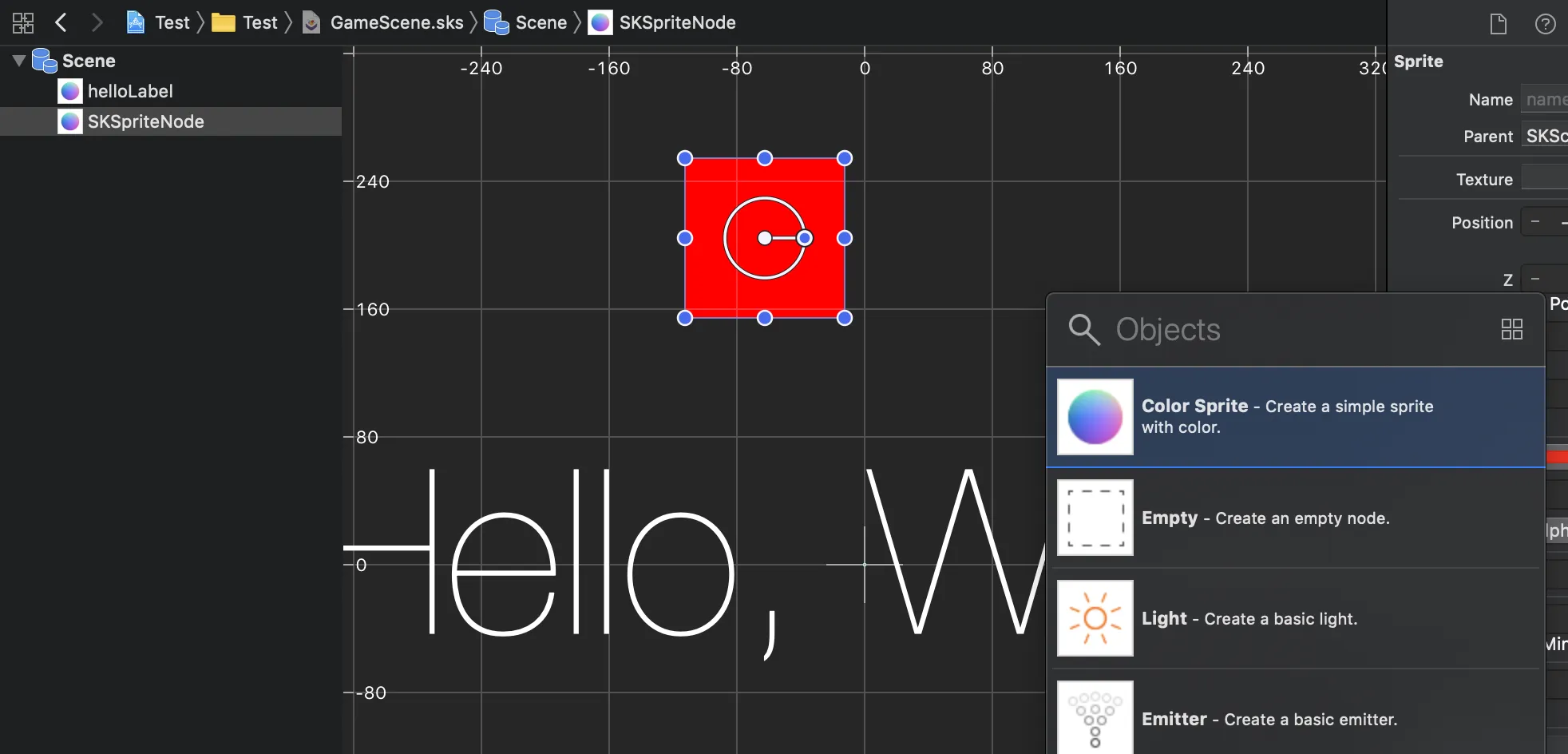1568x754 pixels.
Task: Click the red sprite's bottom-left handle
Action: pyautogui.click(x=684, y=318)
